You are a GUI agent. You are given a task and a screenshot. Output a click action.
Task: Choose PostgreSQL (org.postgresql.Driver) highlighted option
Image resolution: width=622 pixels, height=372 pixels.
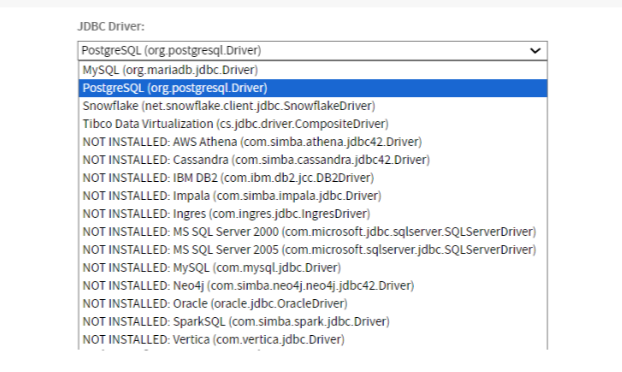click(313, 88)
